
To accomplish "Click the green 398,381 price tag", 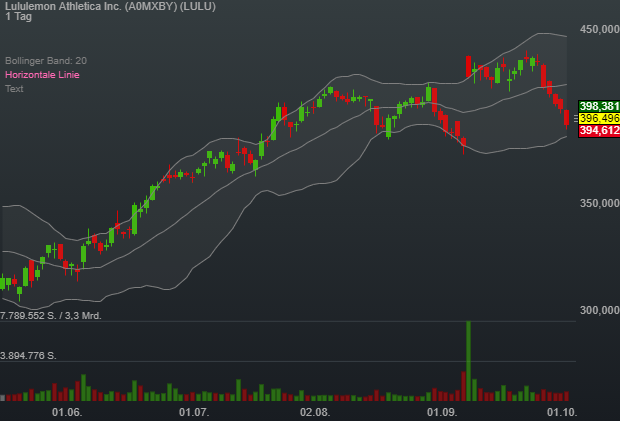I will [x=599, y=106].
